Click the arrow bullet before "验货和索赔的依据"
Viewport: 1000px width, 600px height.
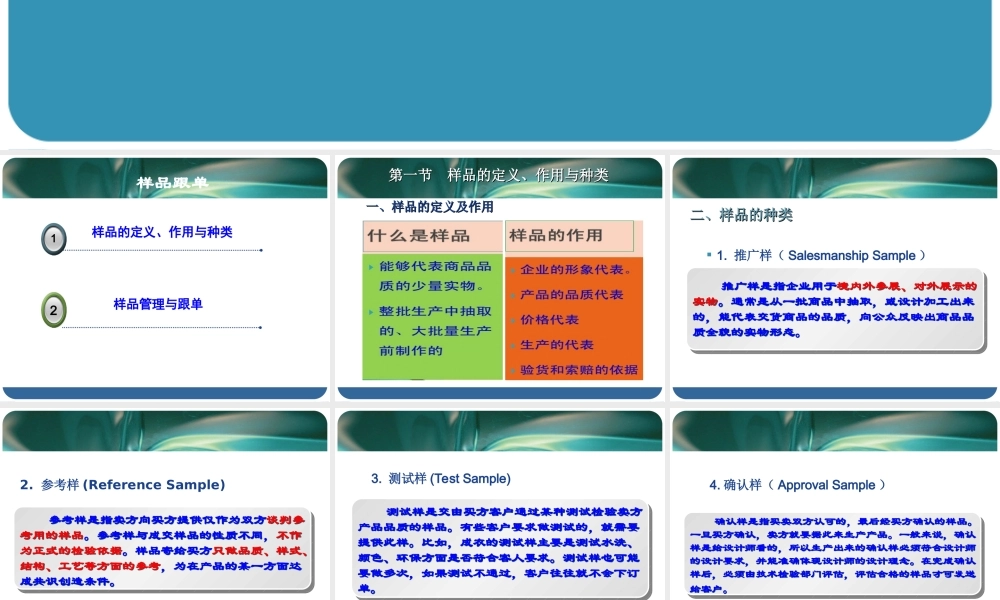coord(512,371)
